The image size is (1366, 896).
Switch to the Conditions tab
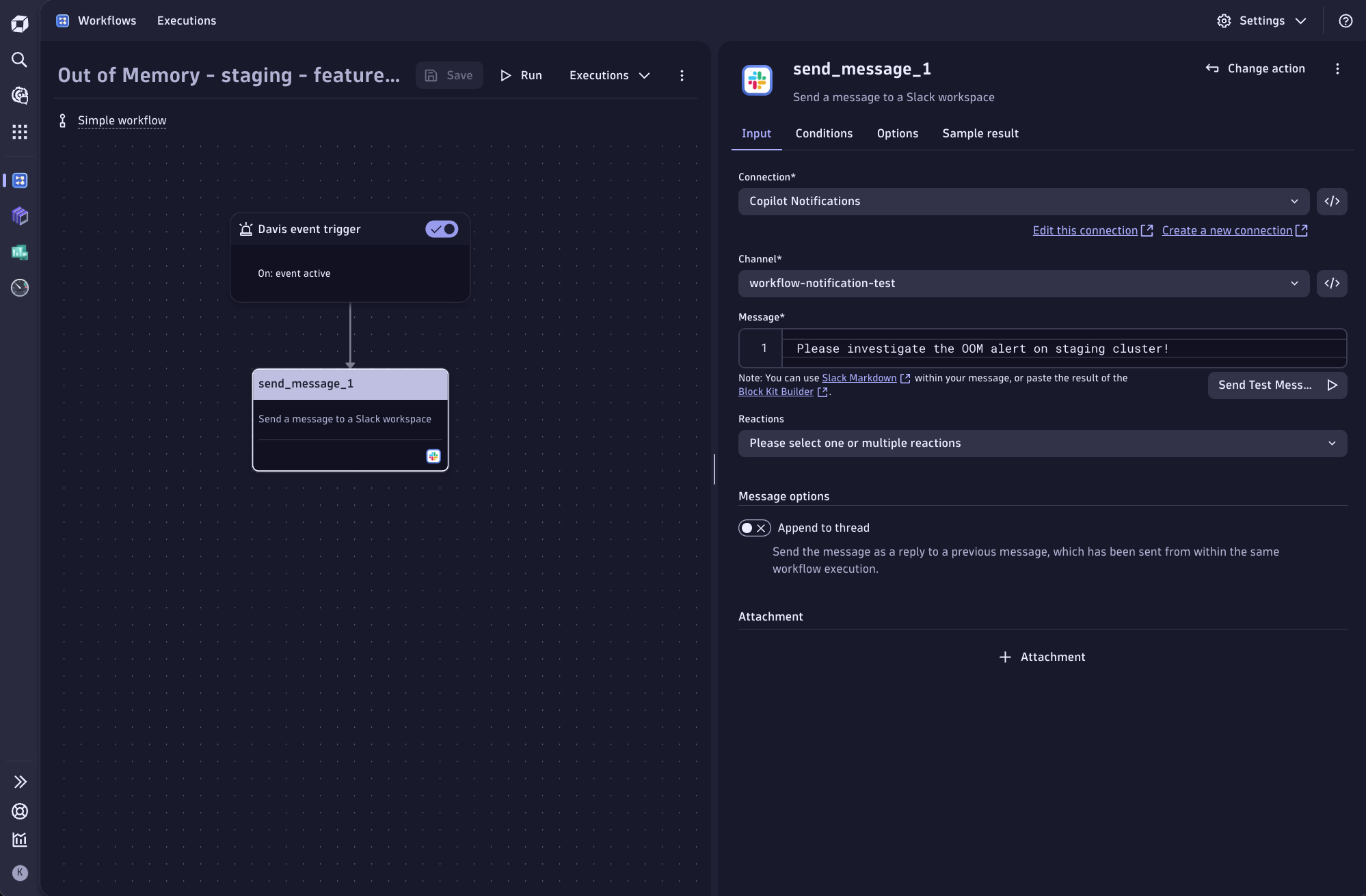pyautogui.click(x=824, y=133)
